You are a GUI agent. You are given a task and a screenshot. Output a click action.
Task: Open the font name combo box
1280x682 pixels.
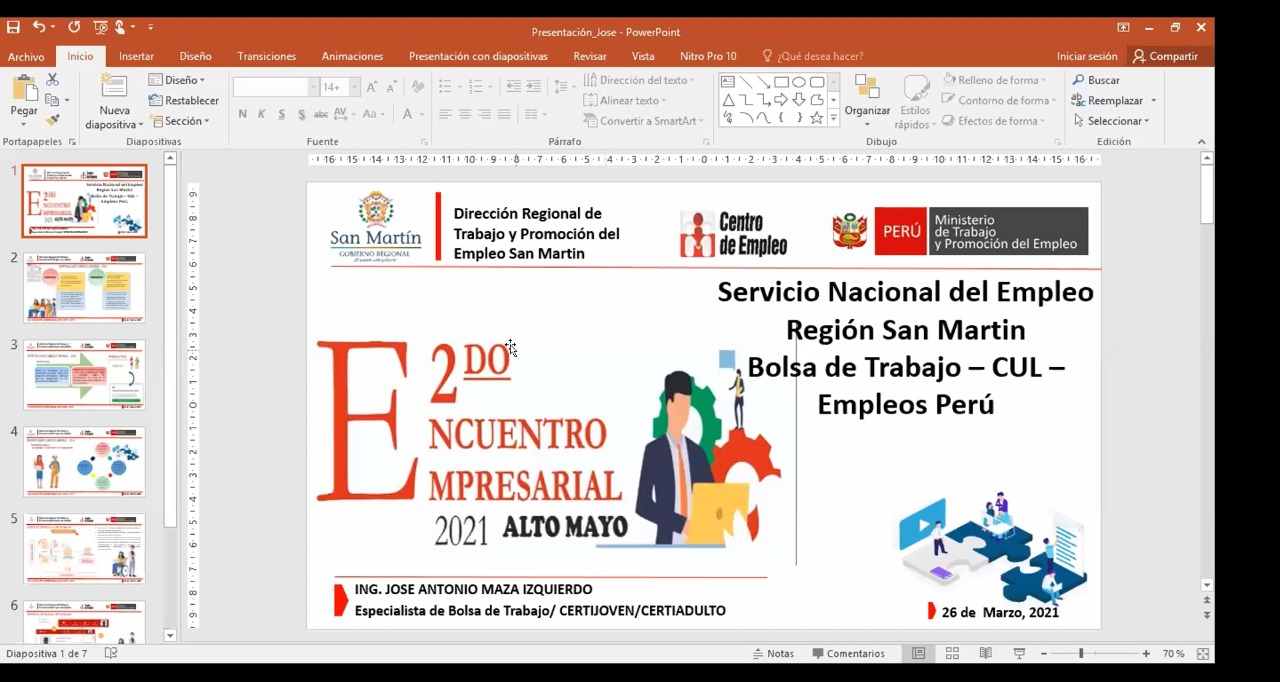275,87
